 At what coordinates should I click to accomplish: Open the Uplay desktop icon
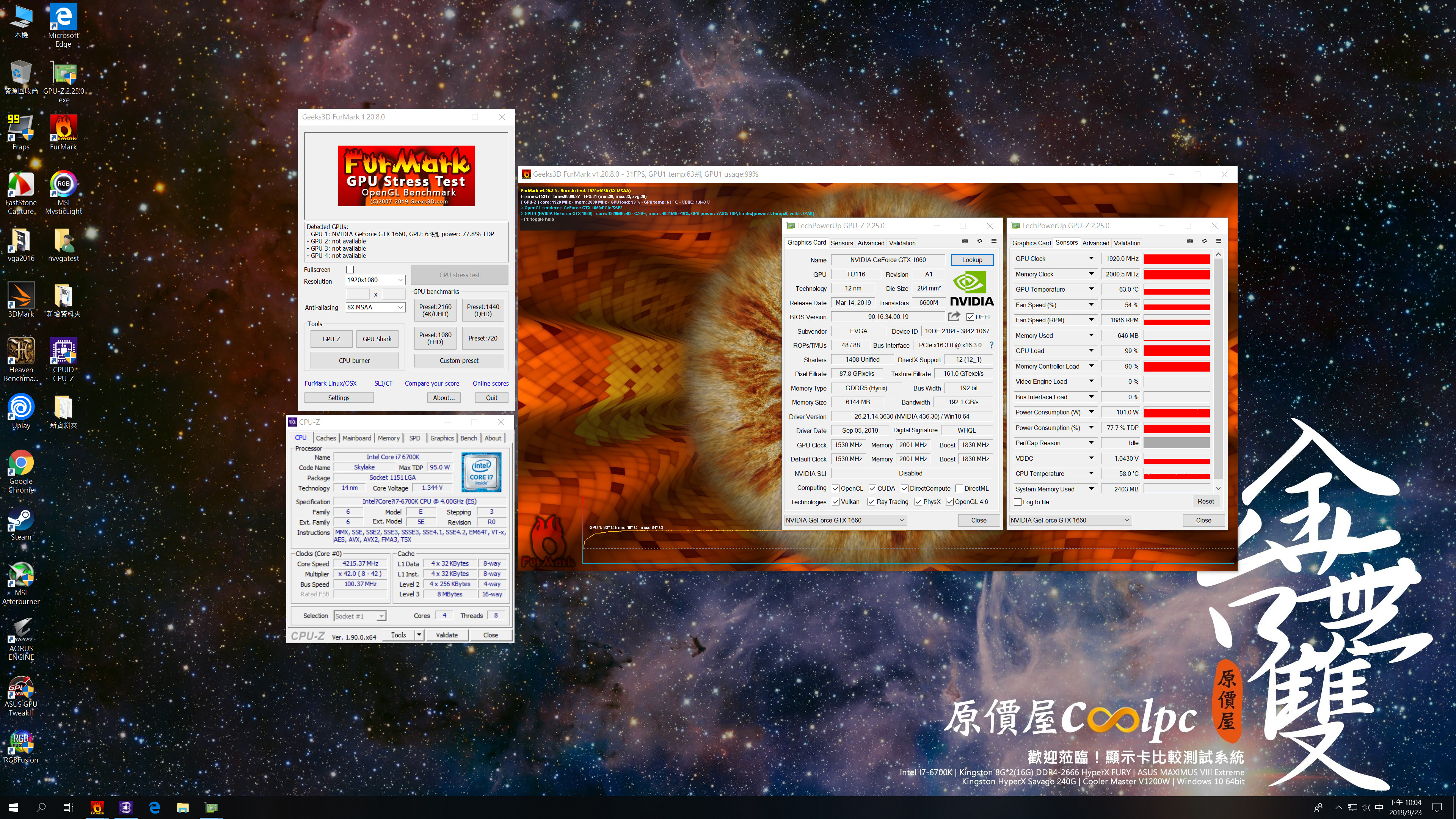[x=21, y=411]
